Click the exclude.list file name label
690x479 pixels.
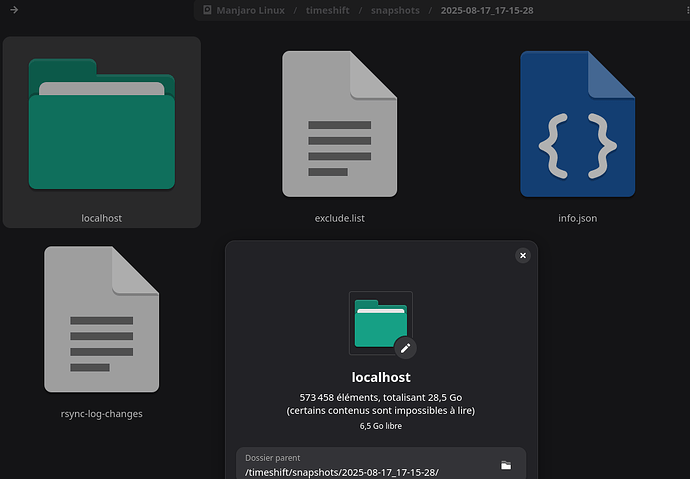click(x=339, y=218)
